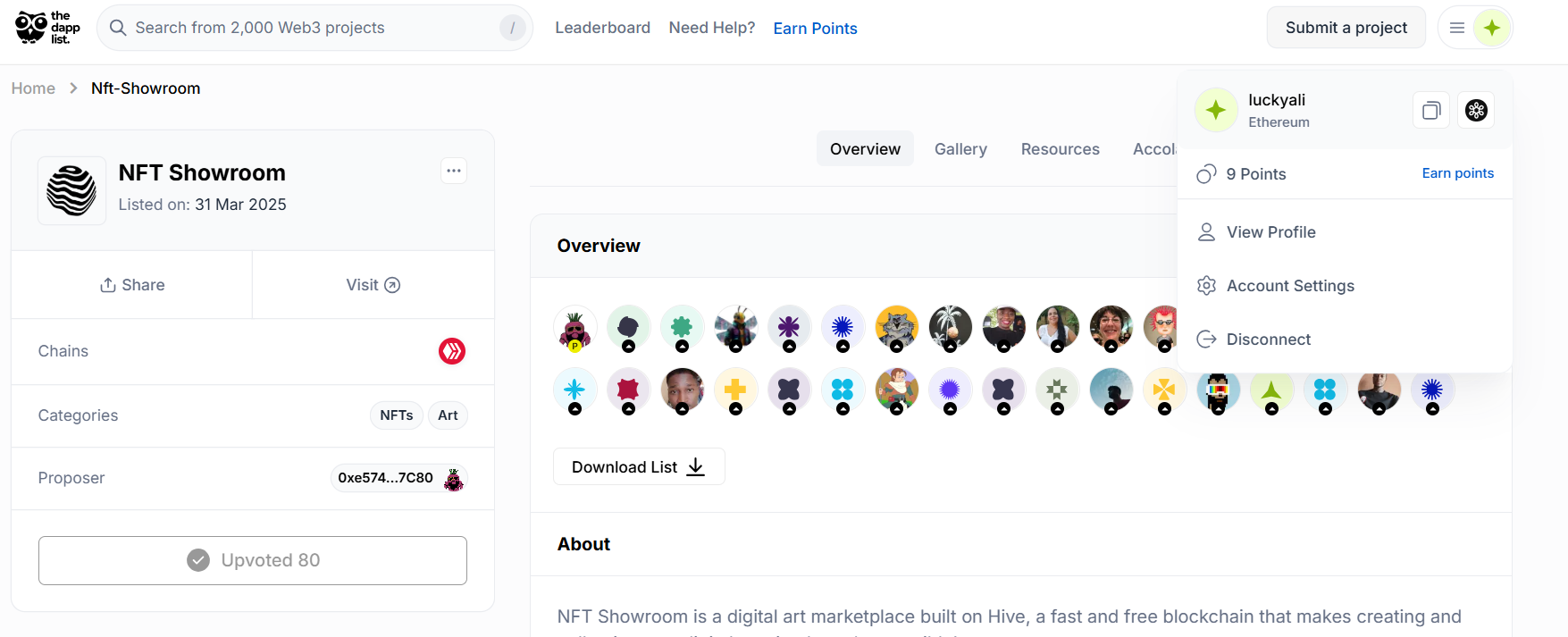Click the Art category tag

coord(448,415)
